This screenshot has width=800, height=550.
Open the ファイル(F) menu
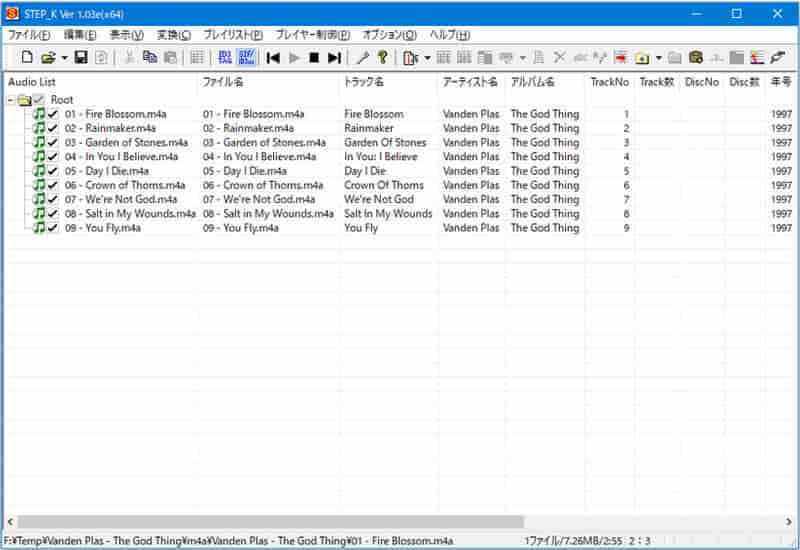(x=29, y=34)
